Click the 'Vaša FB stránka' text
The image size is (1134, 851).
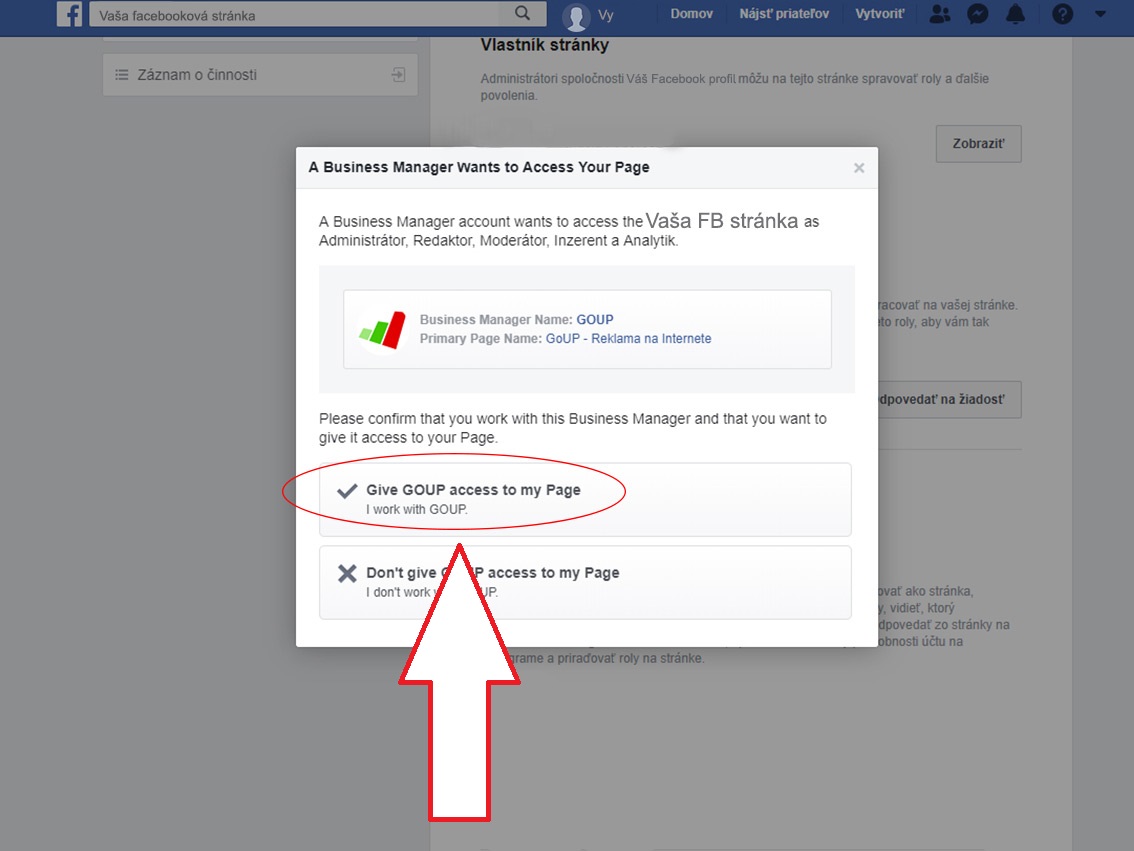coord(722,221)
